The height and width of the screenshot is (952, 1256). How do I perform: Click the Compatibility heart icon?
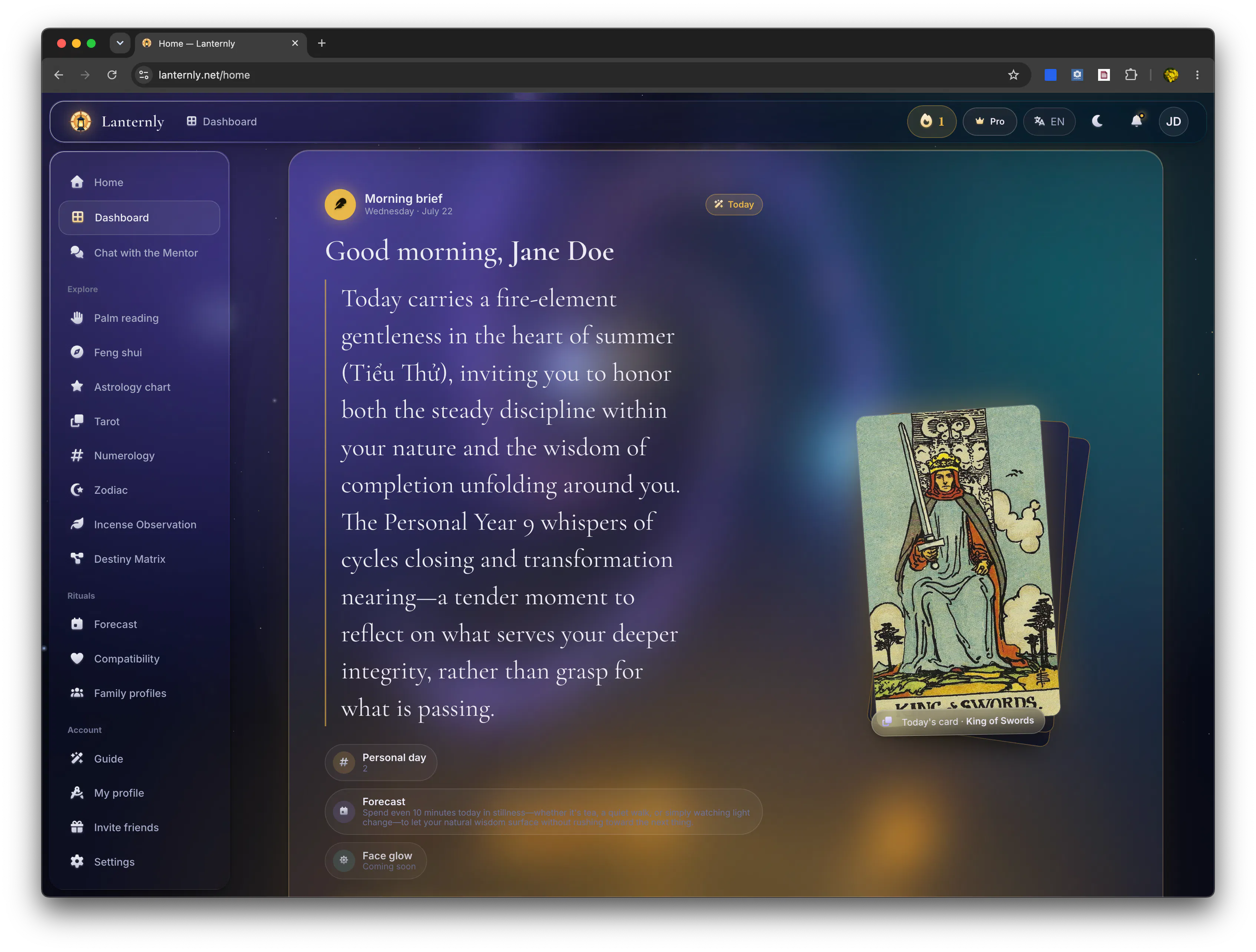coord(77,658)
